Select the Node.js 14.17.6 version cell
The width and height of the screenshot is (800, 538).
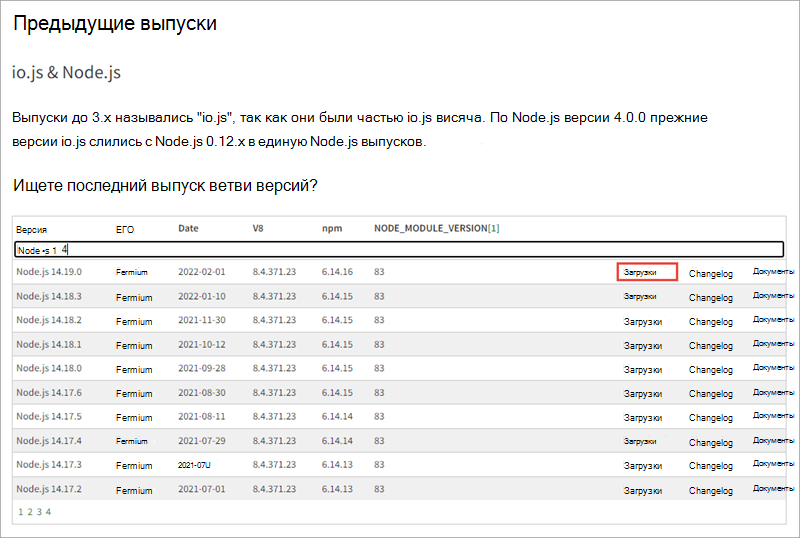pos(49,393)
